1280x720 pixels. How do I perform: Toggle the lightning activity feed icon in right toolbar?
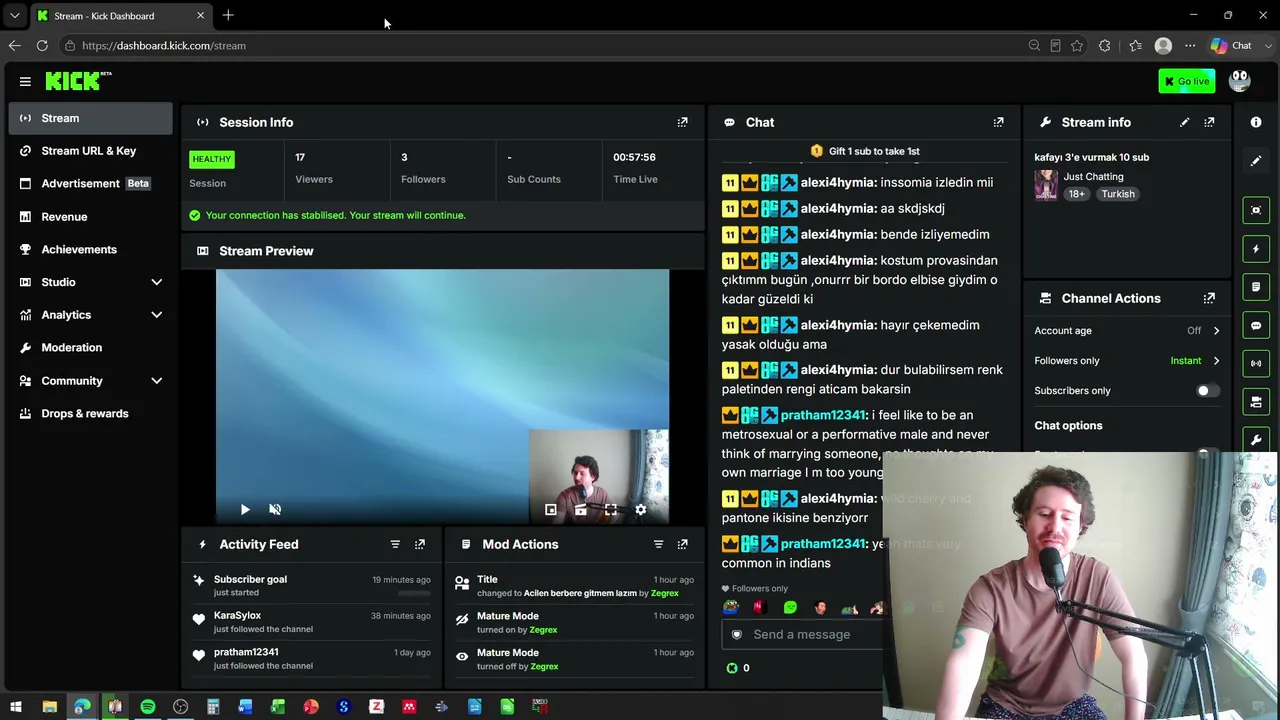1256,248
